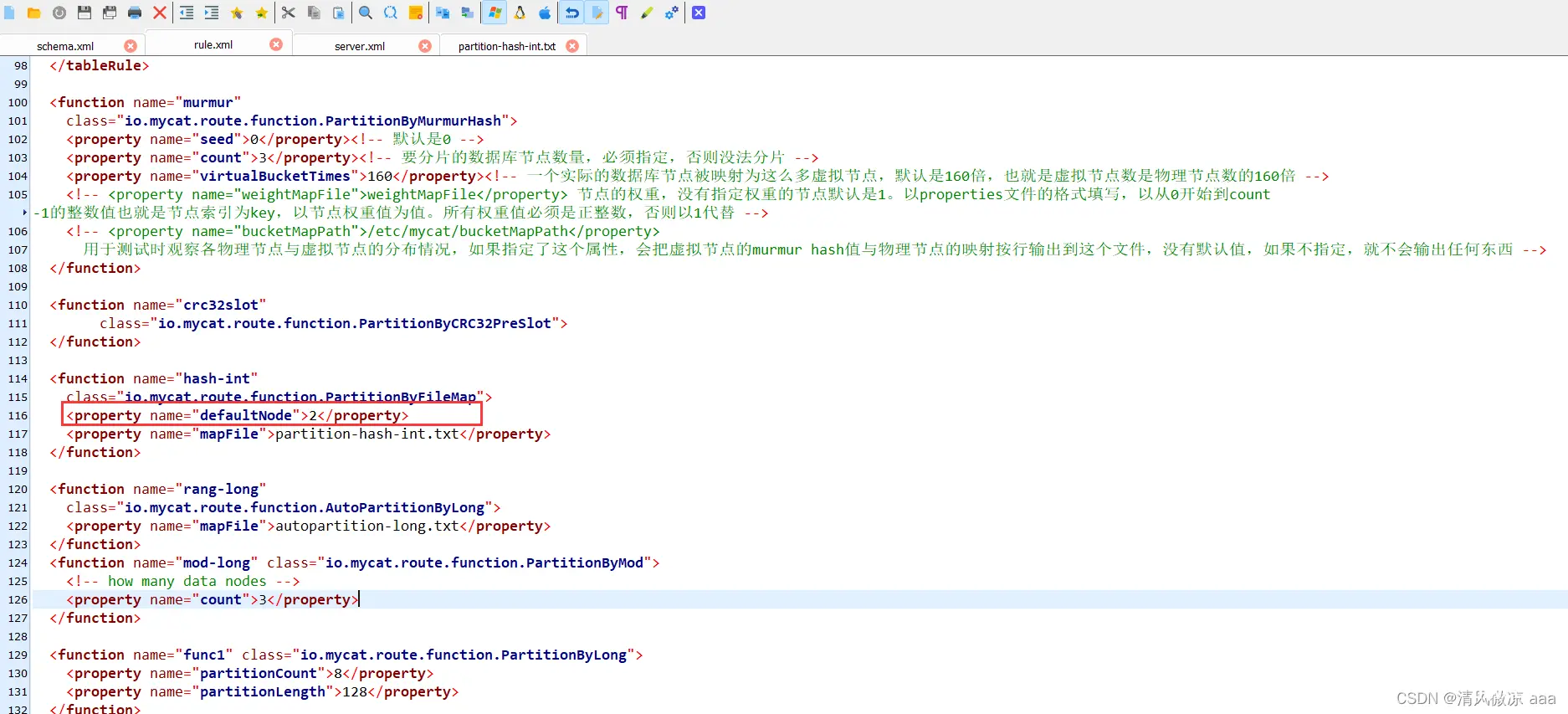The width and height of the screenshot is (1568, 714).
Task: Click "partition-hash-int.txt" value on line 117
Action: pyautogui.click(x=367, y=434)
